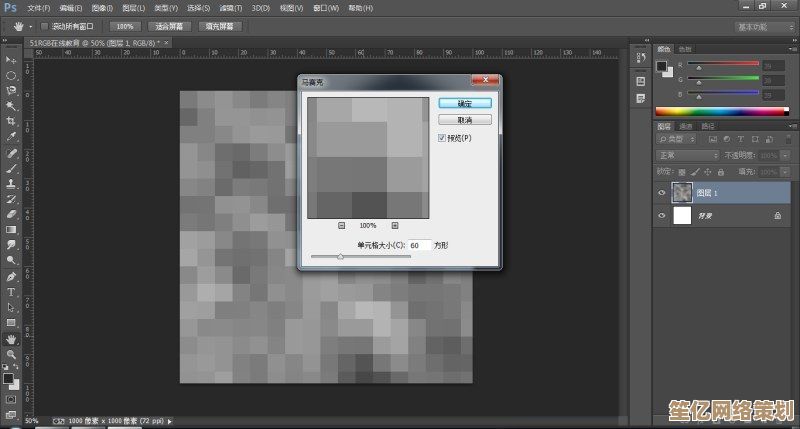Screen dimensions: 800x429
Task: Click 取消 to cancel Mosaic dialog
Action: [465, 120]
